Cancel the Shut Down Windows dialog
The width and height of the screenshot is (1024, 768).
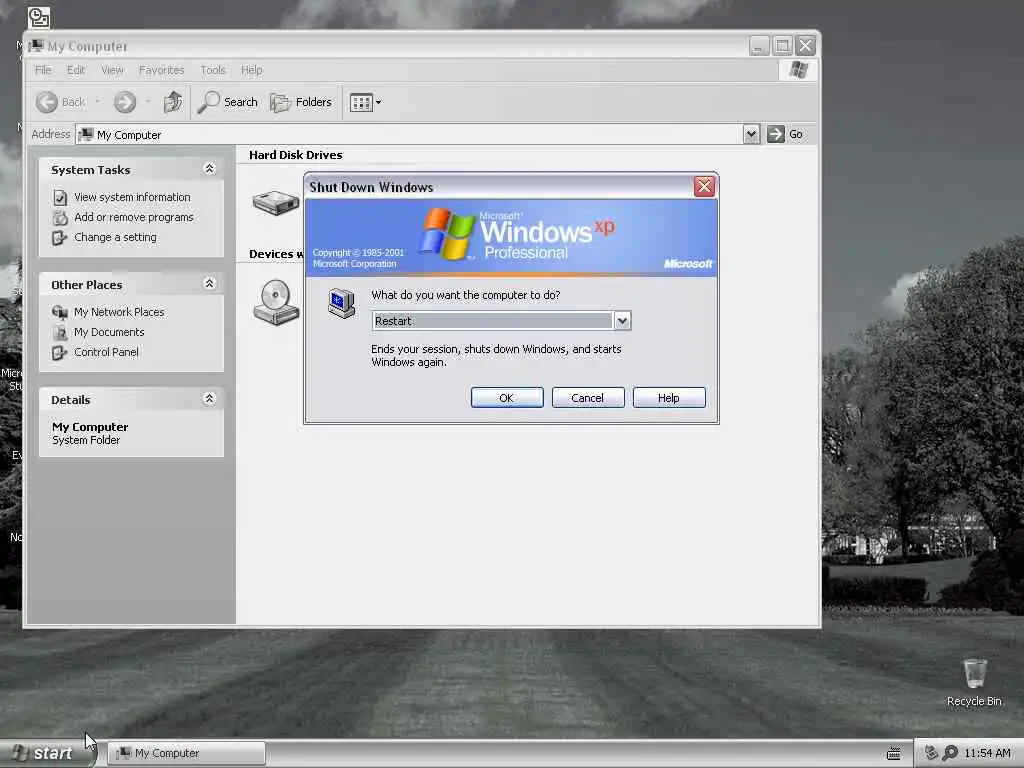(588, 398)
